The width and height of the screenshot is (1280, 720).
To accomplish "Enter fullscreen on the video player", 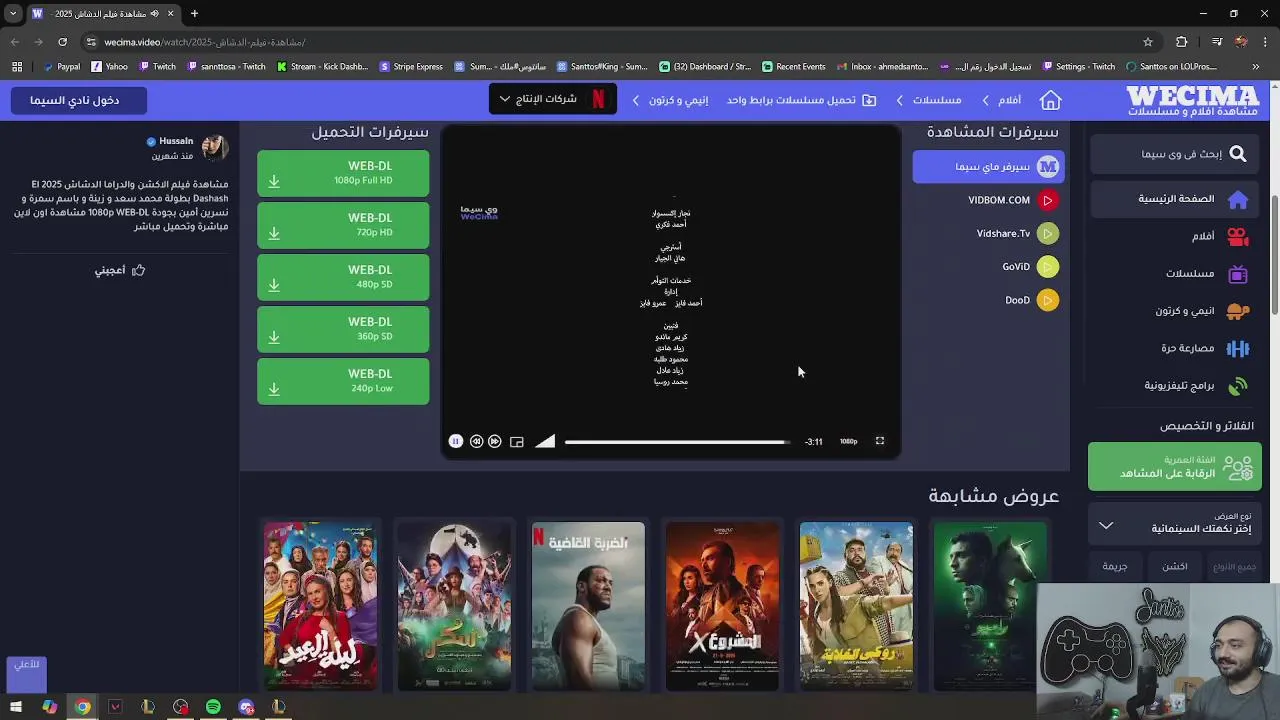I will 880,441.
